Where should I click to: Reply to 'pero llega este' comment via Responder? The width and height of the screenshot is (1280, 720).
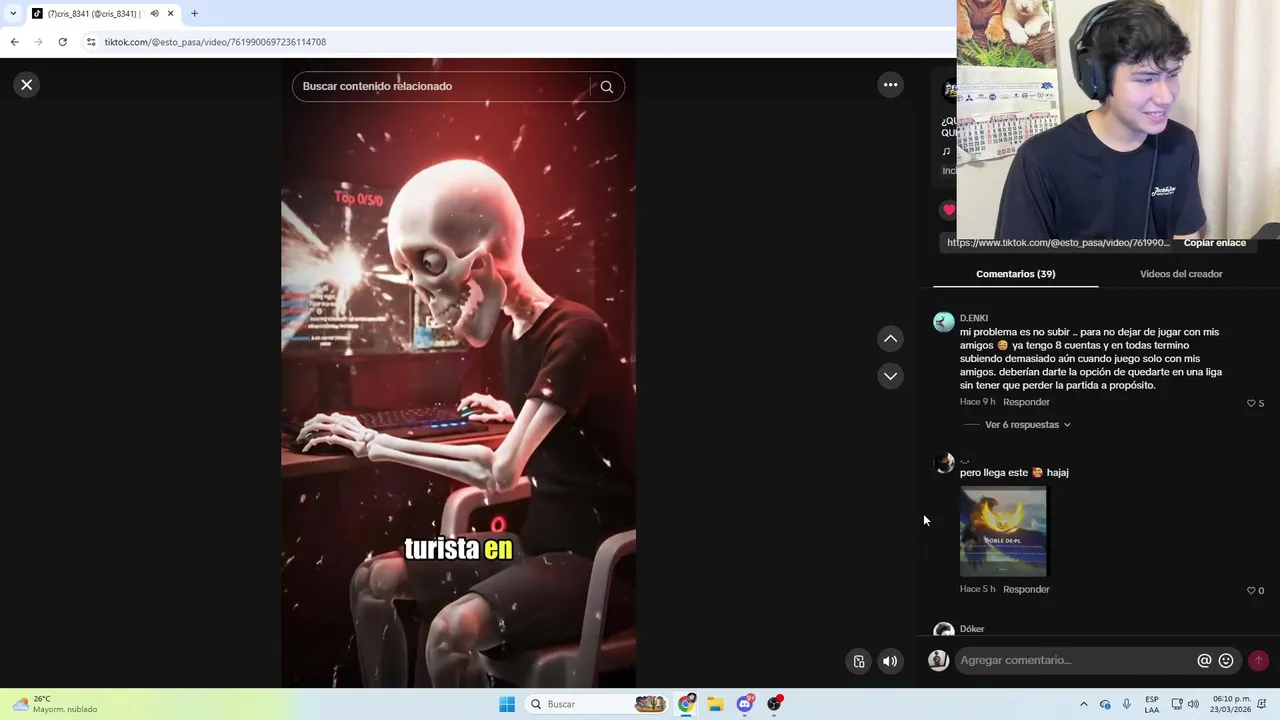[x=1026, y=590]
